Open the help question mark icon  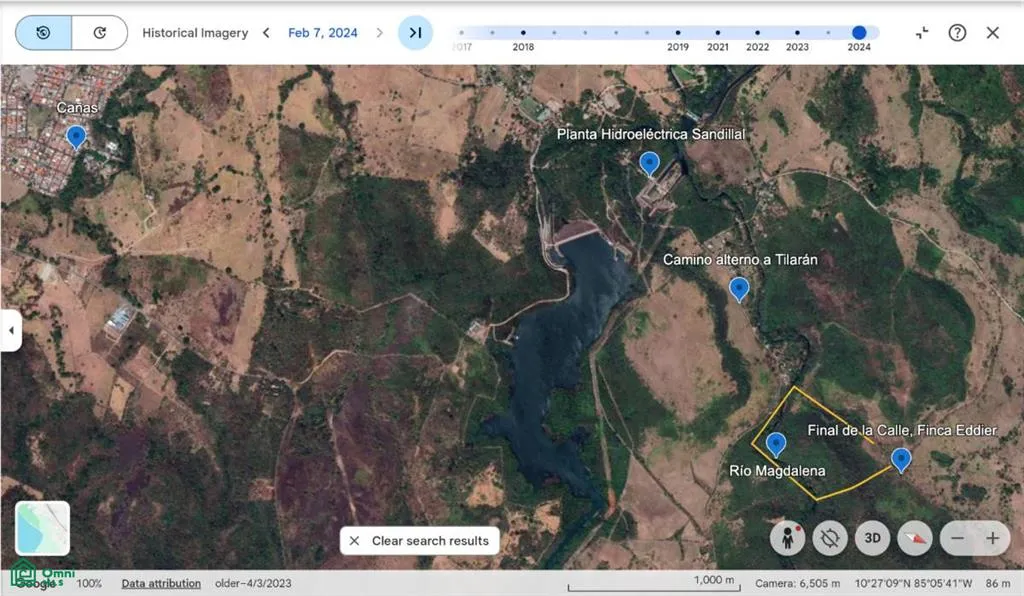pyautogui.click(x=957, y=33)
